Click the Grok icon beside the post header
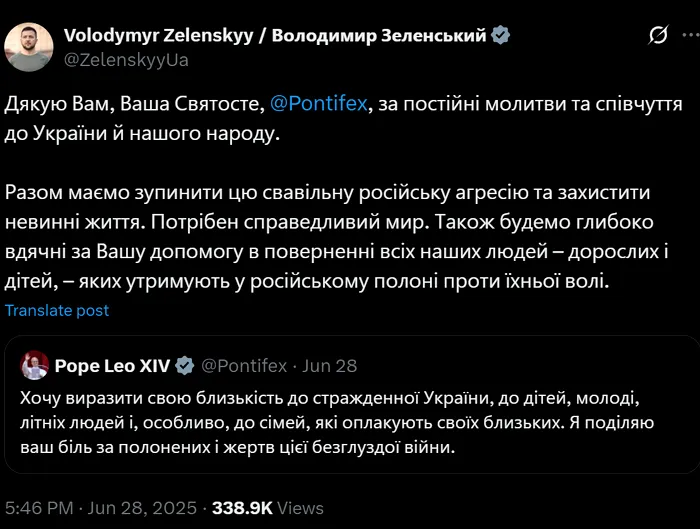 (658, 36)
